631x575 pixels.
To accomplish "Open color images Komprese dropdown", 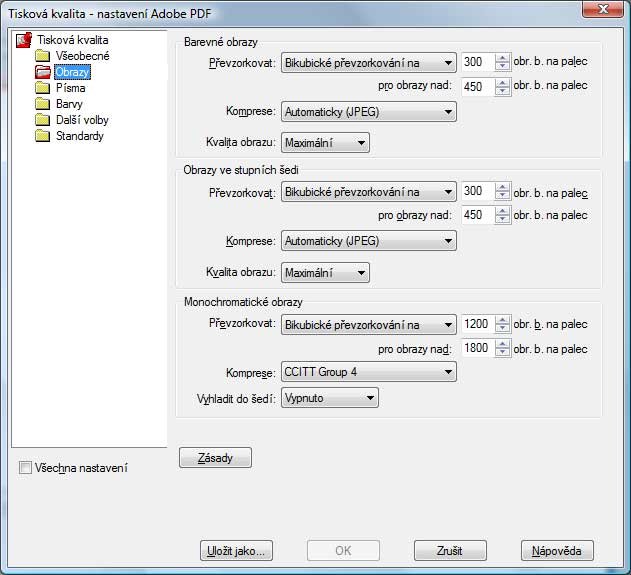I will [x=368, y=112].
